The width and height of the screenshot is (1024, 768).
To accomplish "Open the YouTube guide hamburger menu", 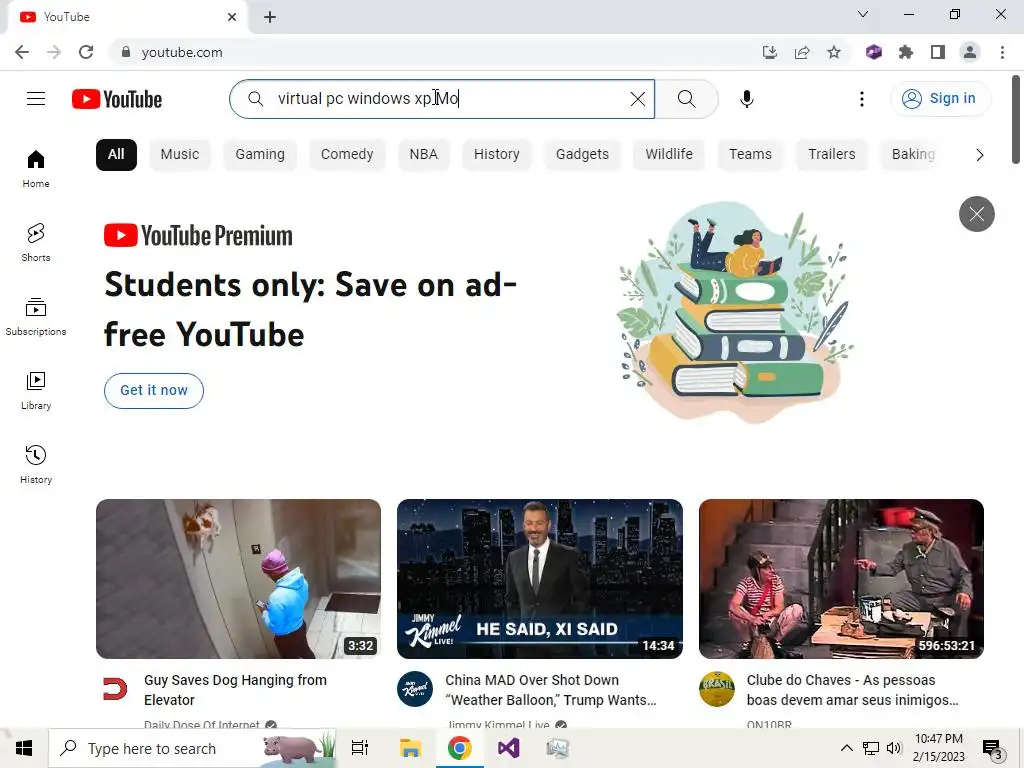I will [x=36, y=99].
